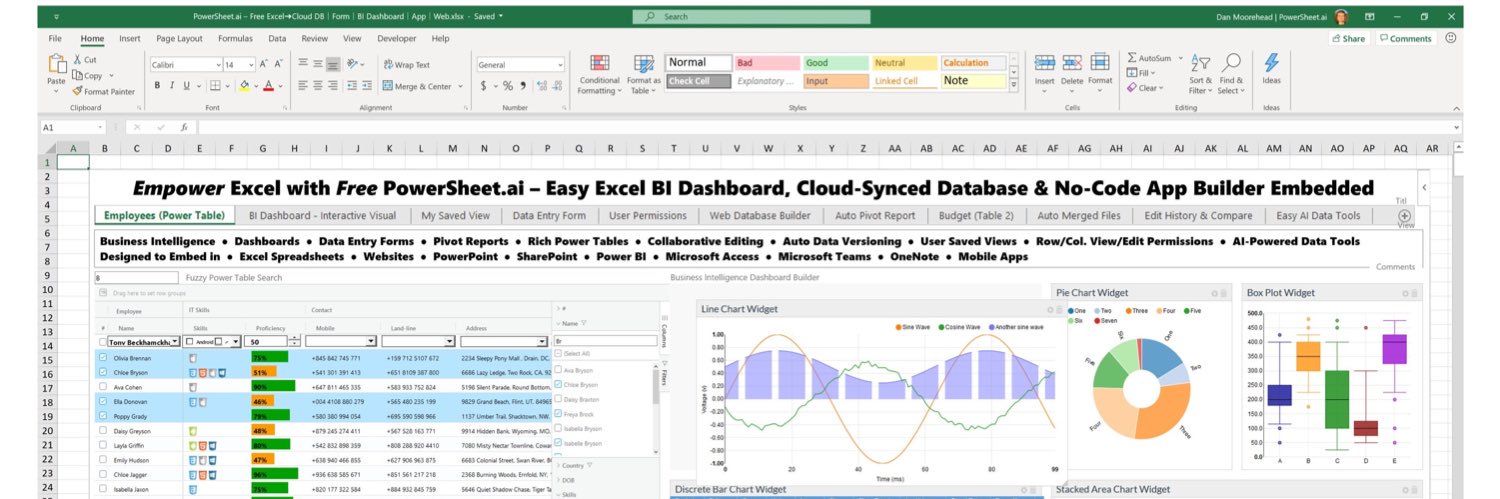
Task: Toggle Bold formatting
Action: (x=157, y=86)
